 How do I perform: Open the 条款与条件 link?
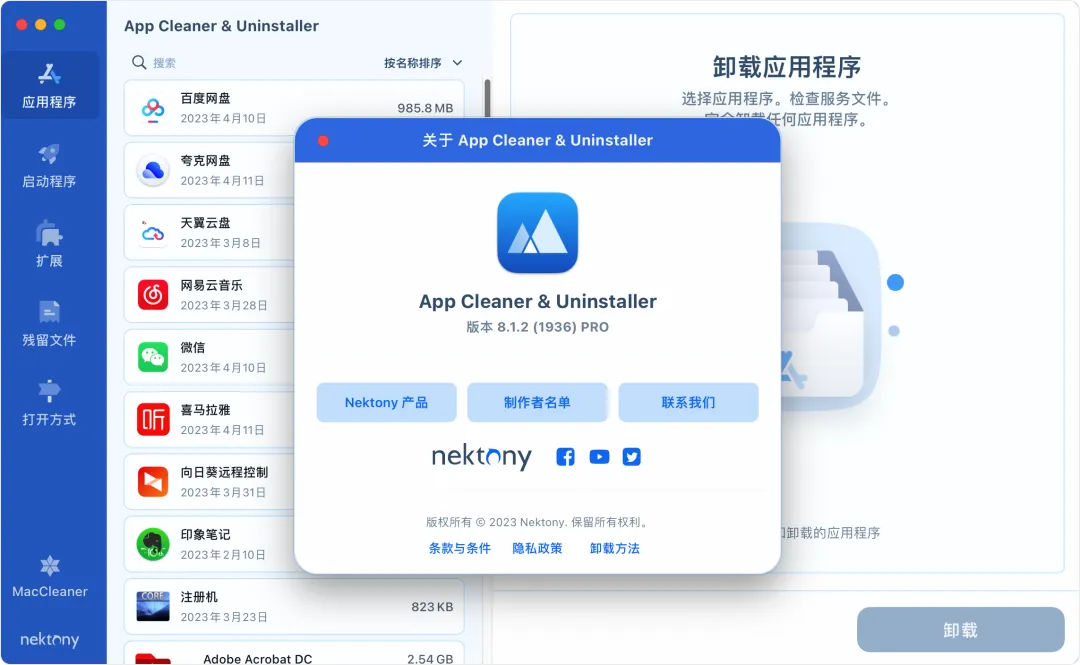click(460, 549)
